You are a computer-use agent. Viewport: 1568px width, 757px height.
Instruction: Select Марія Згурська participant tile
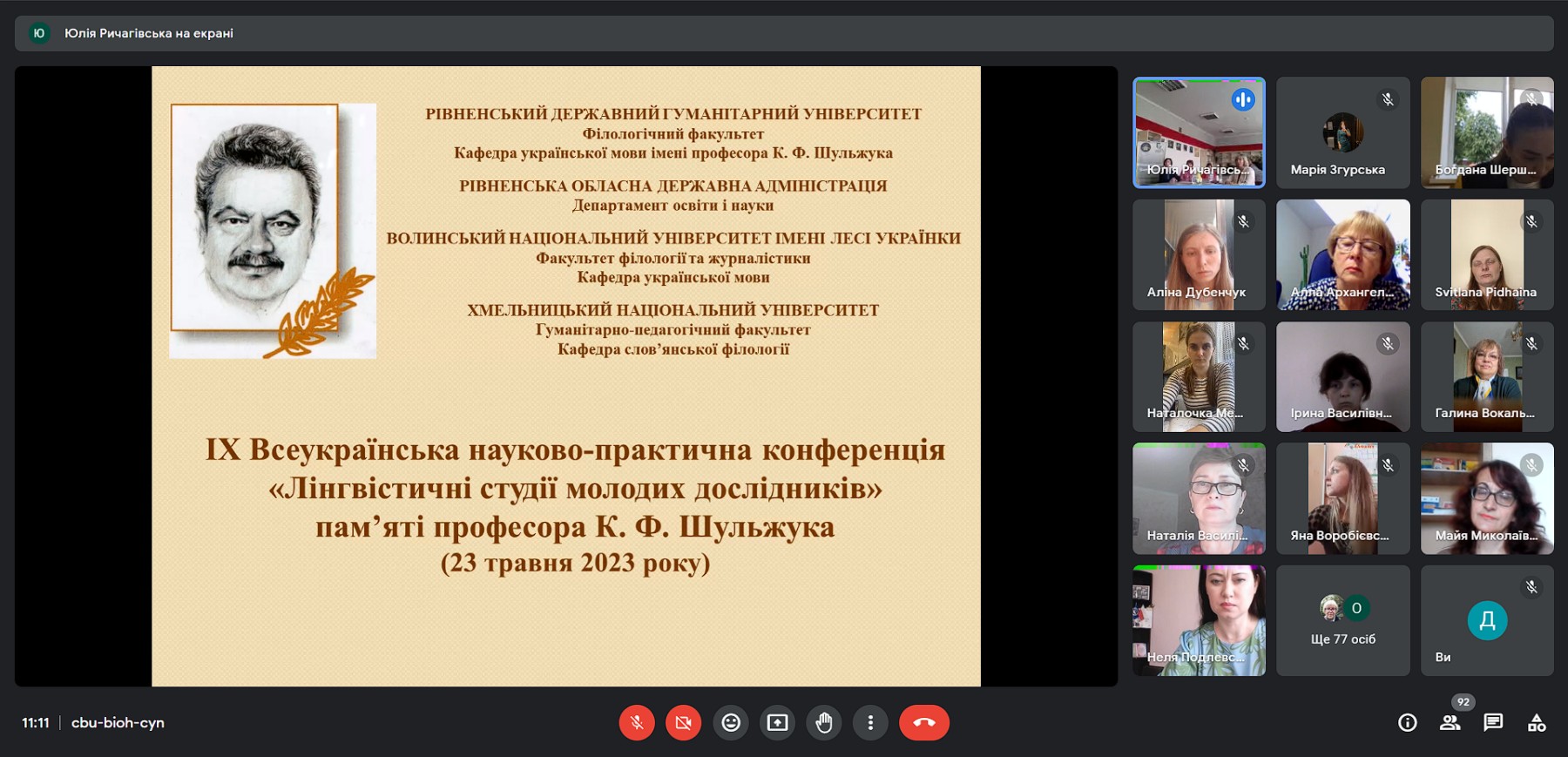click(x=1343, y=132)
